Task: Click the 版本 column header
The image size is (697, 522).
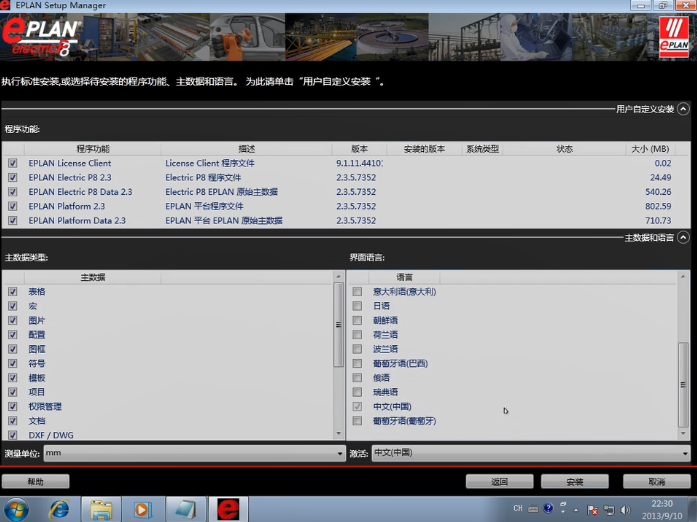Action: 359,149
